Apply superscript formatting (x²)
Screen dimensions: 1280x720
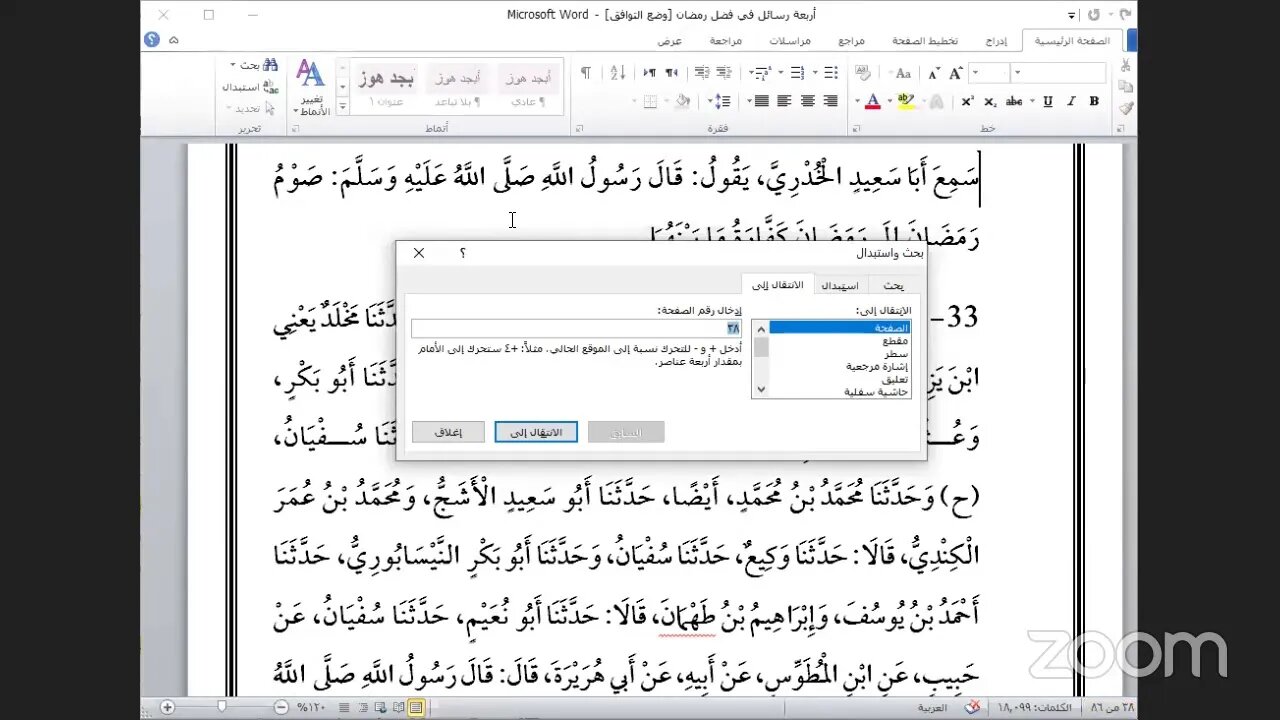click(968, 101)
